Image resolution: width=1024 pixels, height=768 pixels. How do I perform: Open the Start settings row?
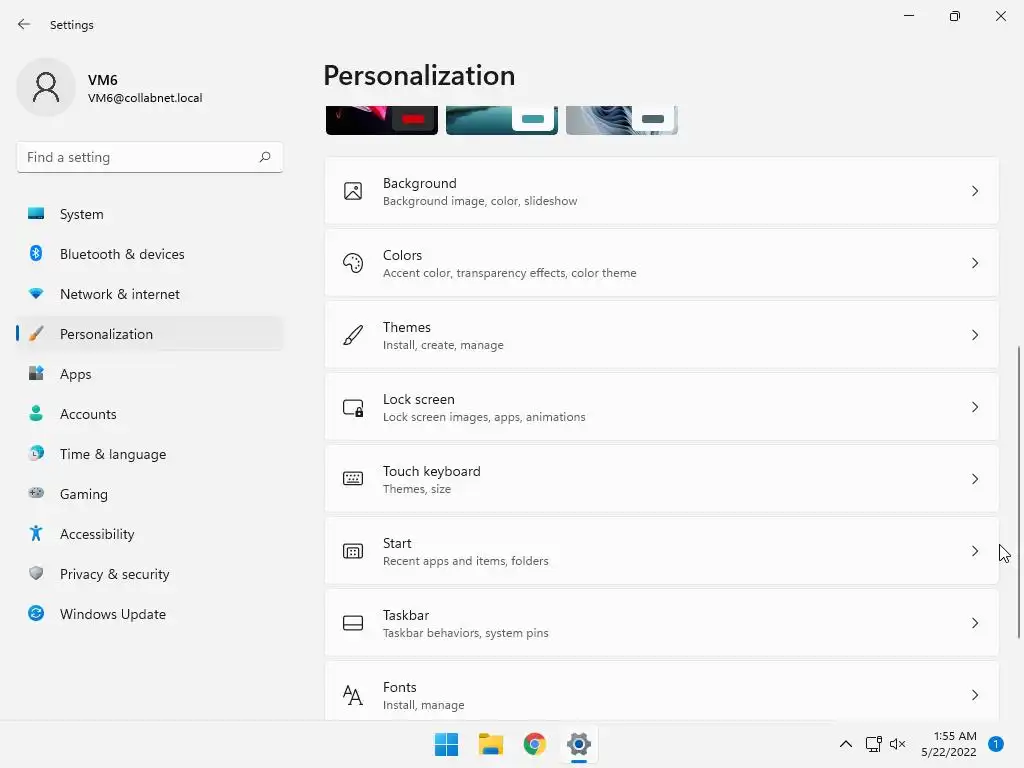pos(662,551)
